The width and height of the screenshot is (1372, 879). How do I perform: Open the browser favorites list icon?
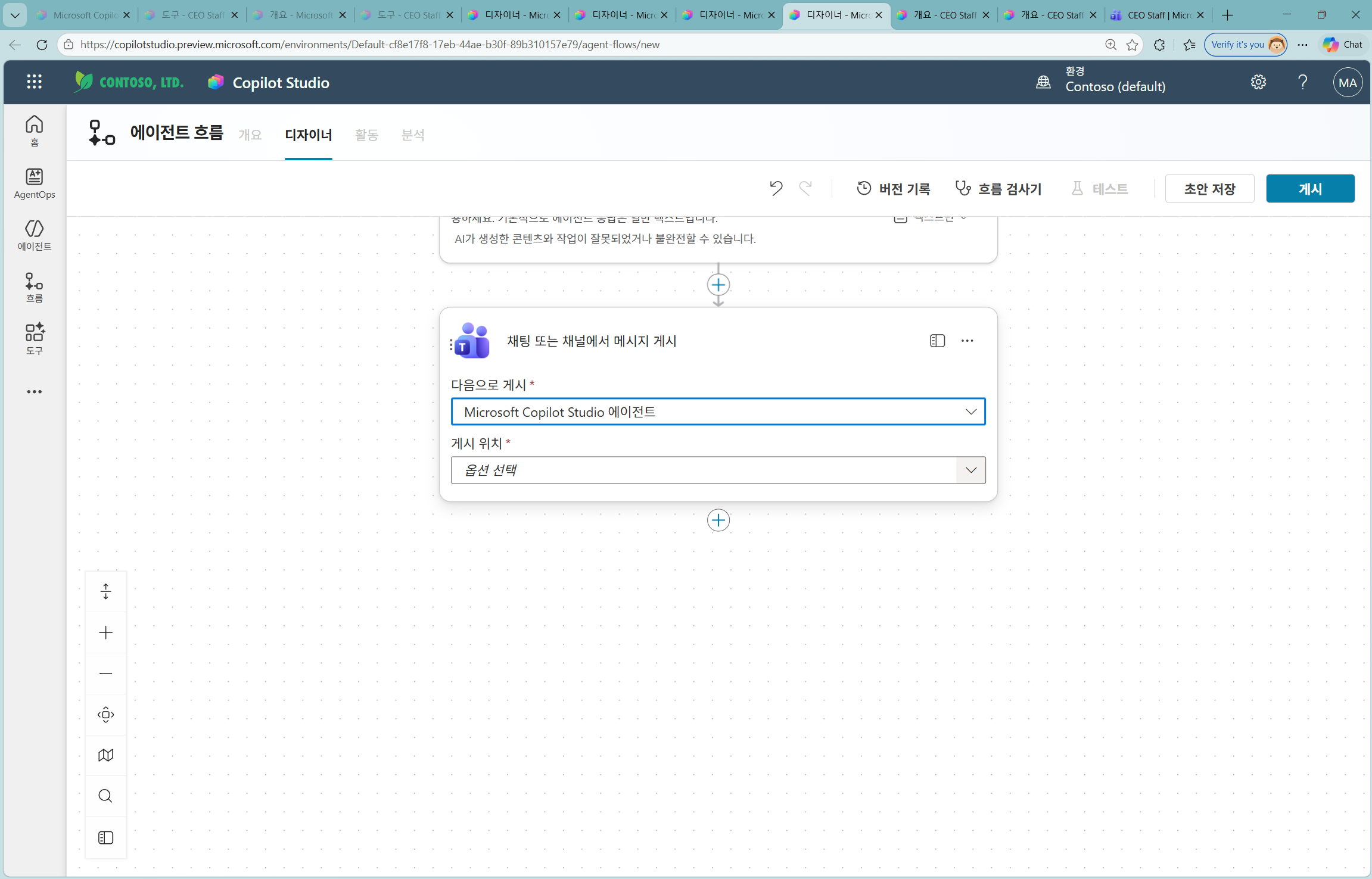[1189, 45]
